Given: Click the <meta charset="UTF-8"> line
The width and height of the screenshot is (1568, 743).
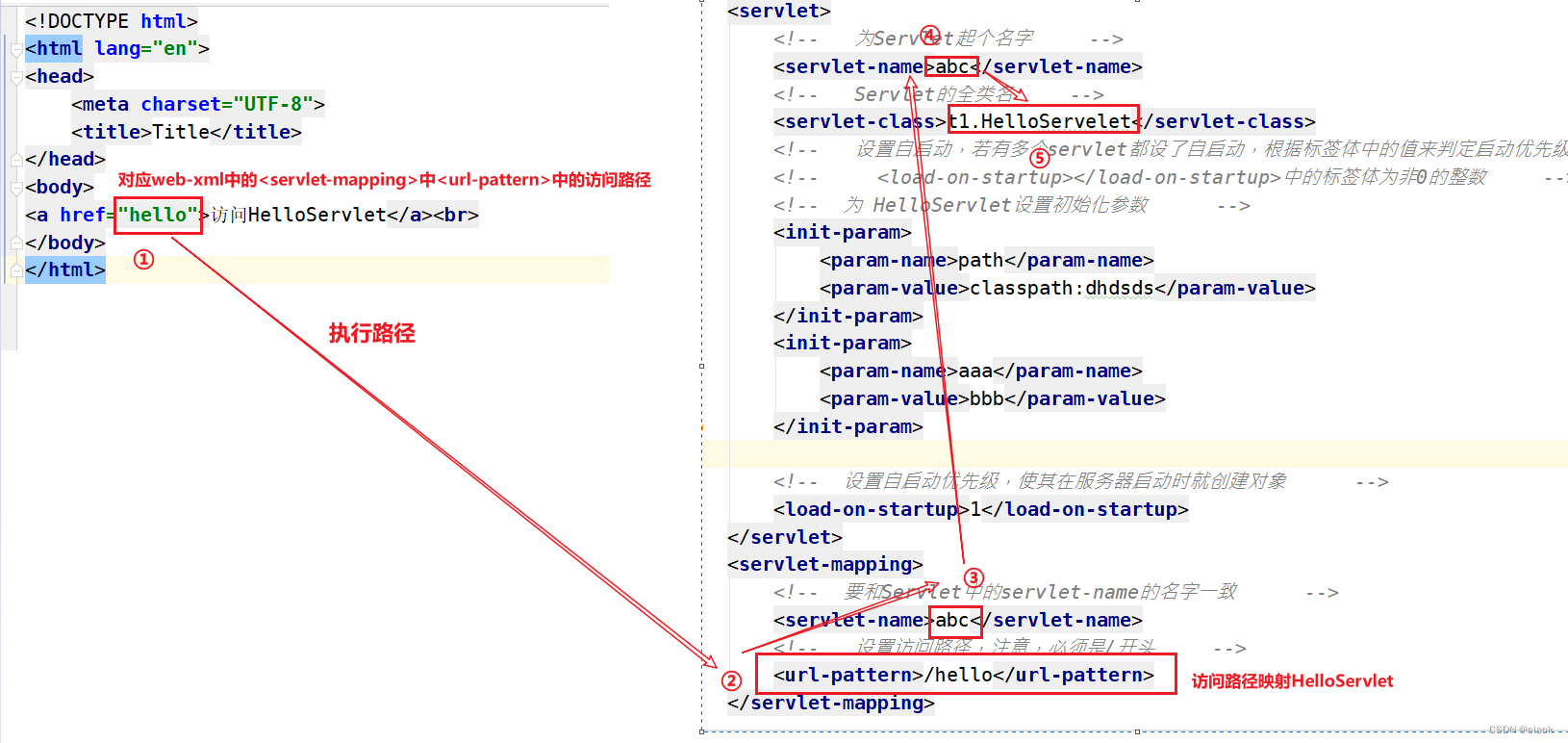Looking at the screenshot, I should tap(198, 104).
